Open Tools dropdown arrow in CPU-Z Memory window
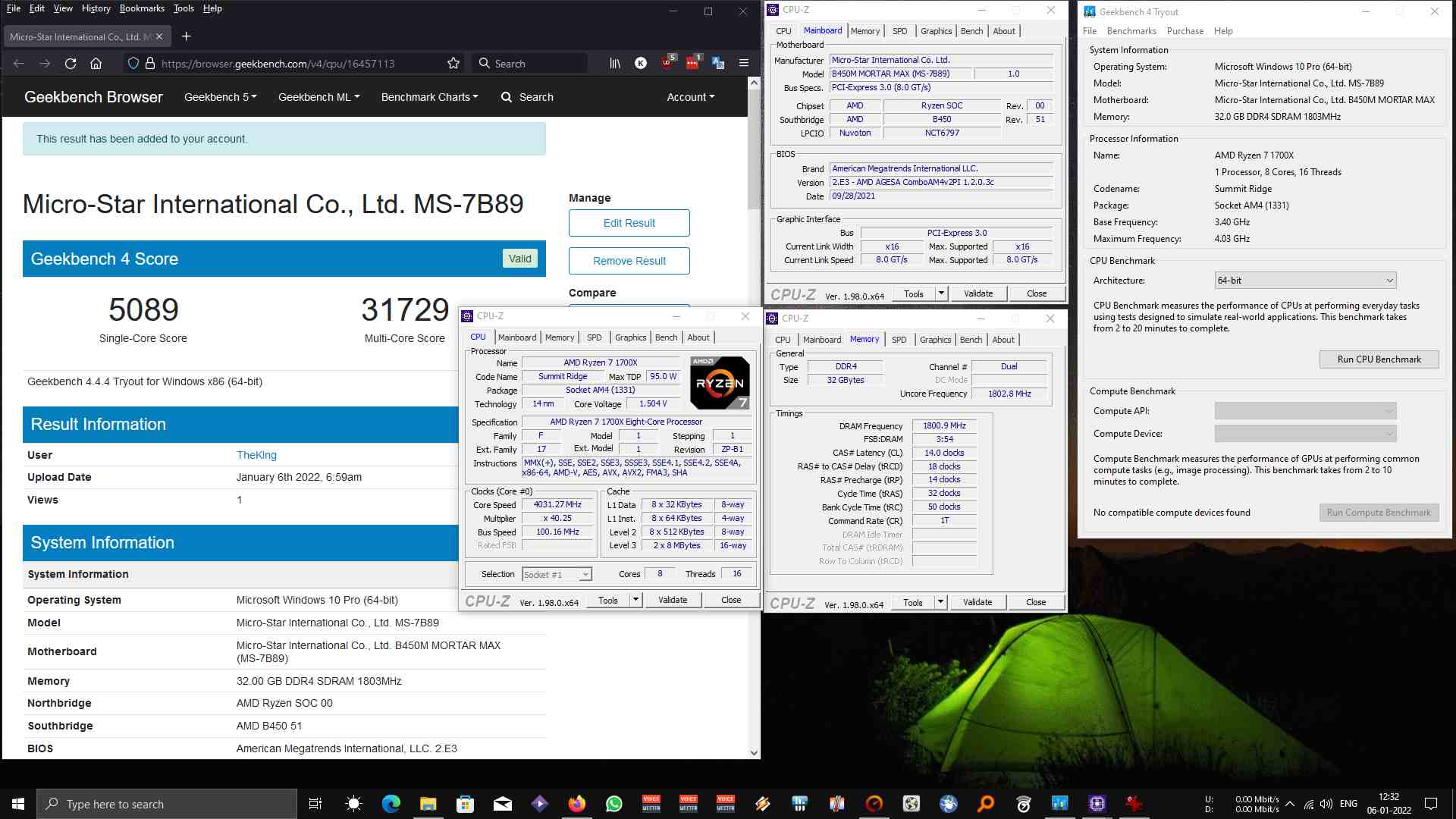Viewport: 1456px width, 819px height. tap(940, 602)
